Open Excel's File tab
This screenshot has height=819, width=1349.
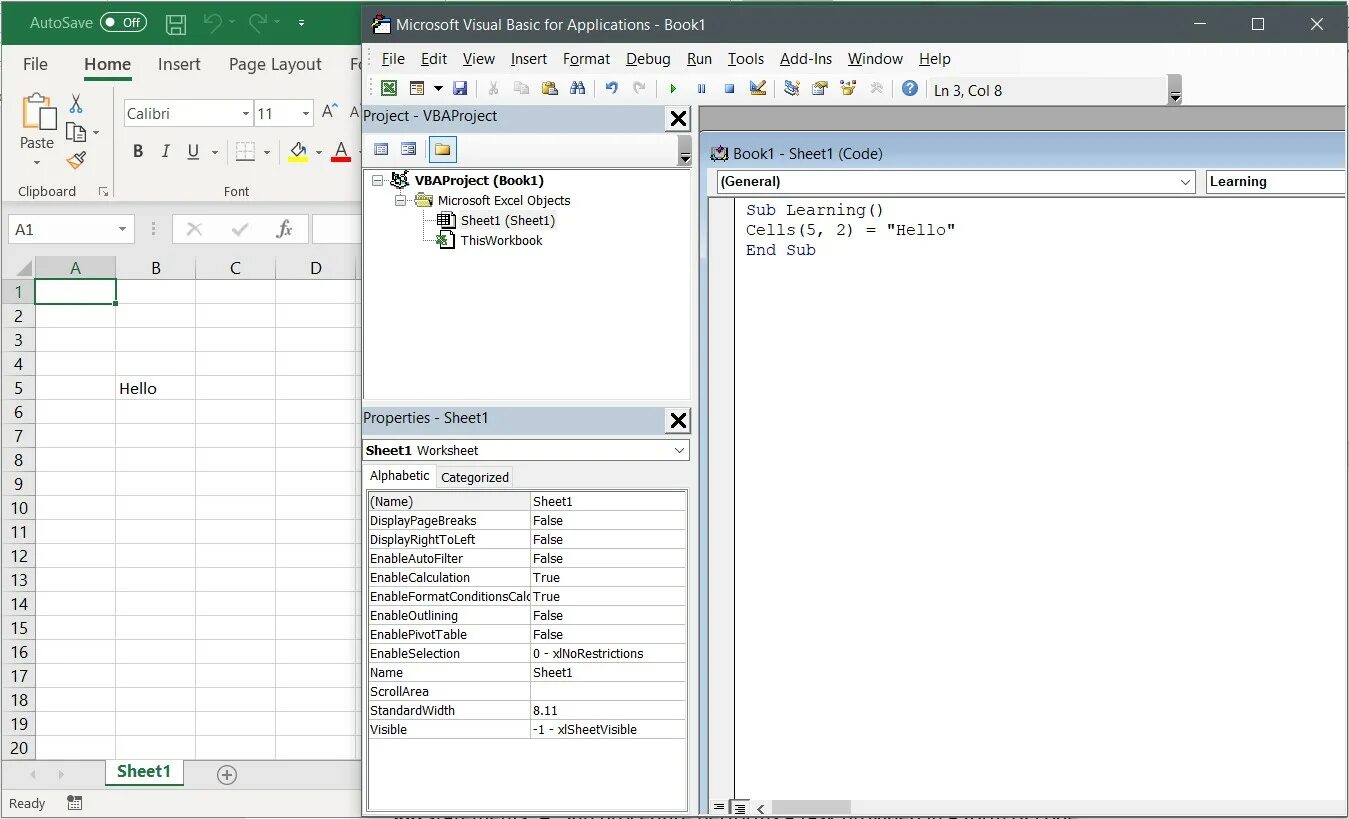[x=35, y=64]
